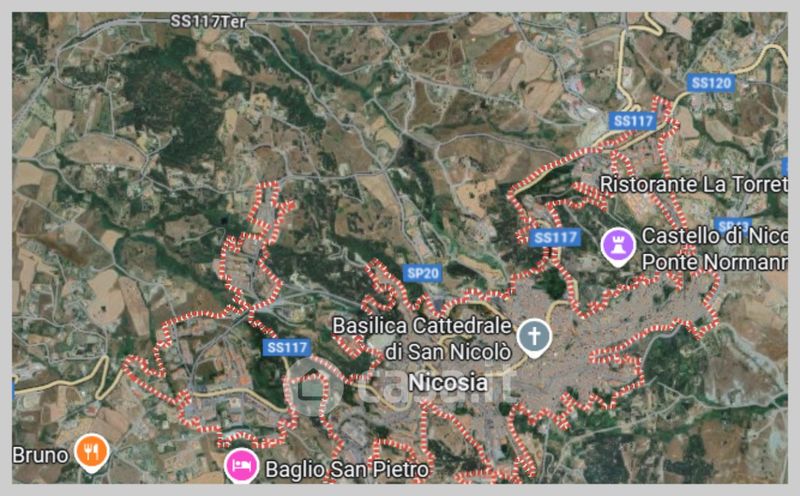Select the pink Baglio San Pietro hotel icon
Image resolution: width=800 pixels, height=496 pixels.
coord(241,466)
